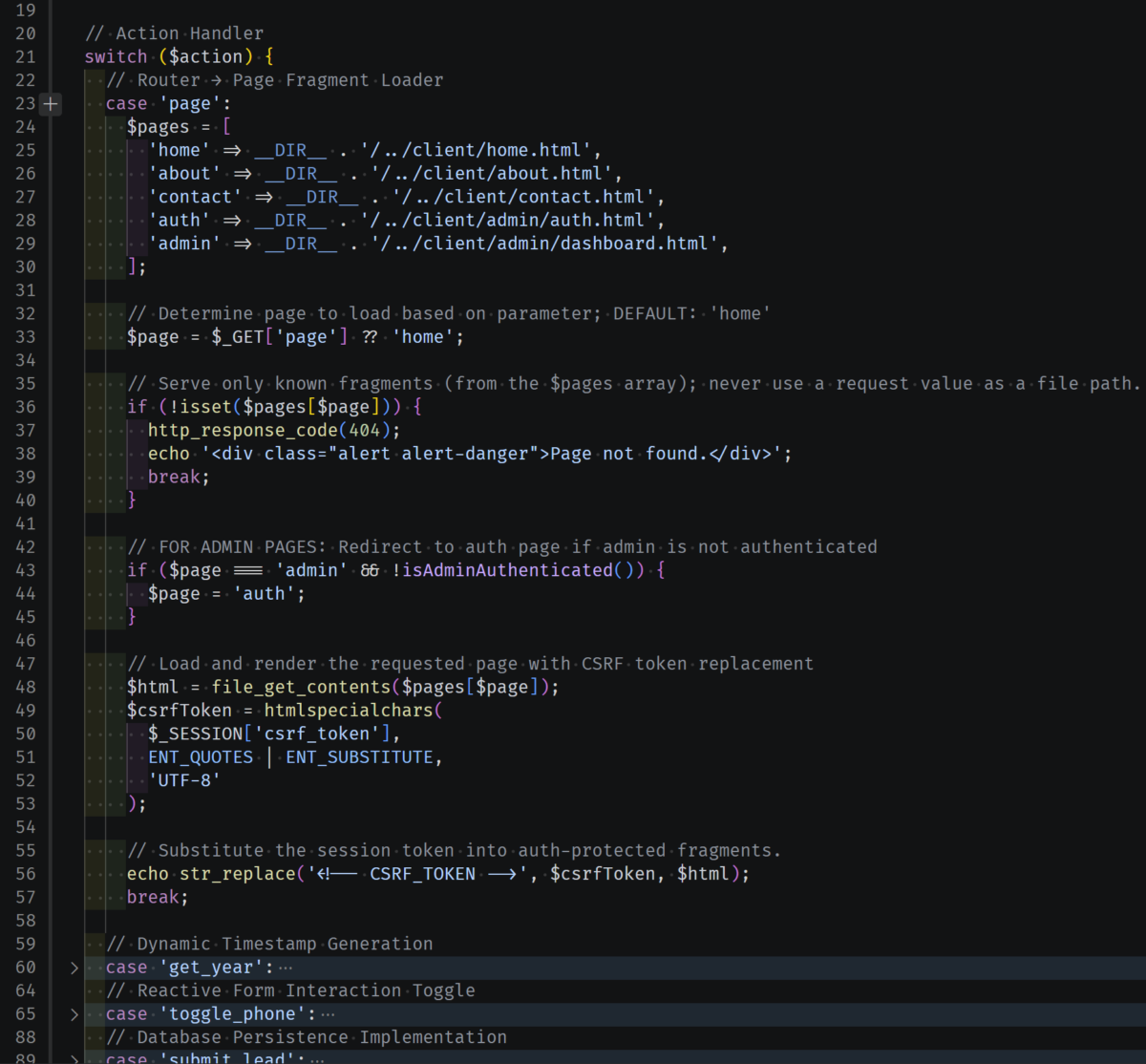Click $pages on line 24
Screen dimensions: 1146x1064
159,127
